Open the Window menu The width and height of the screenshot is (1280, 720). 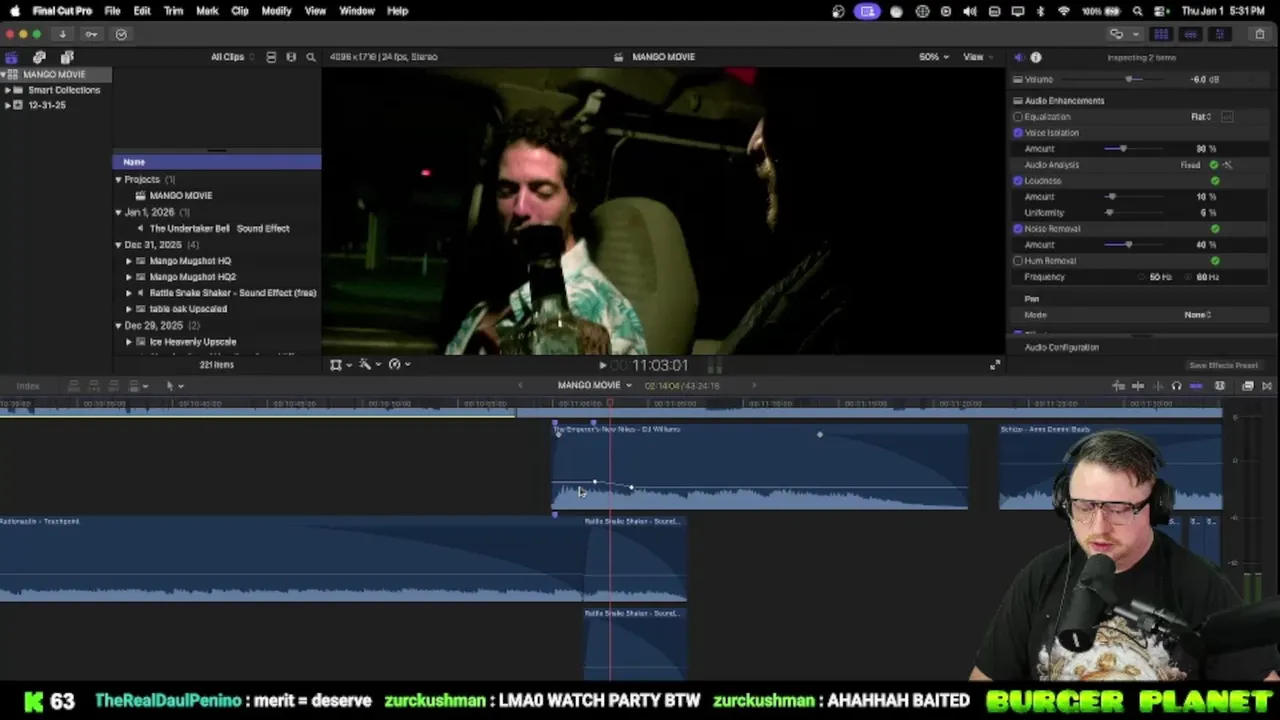(357, 11)
